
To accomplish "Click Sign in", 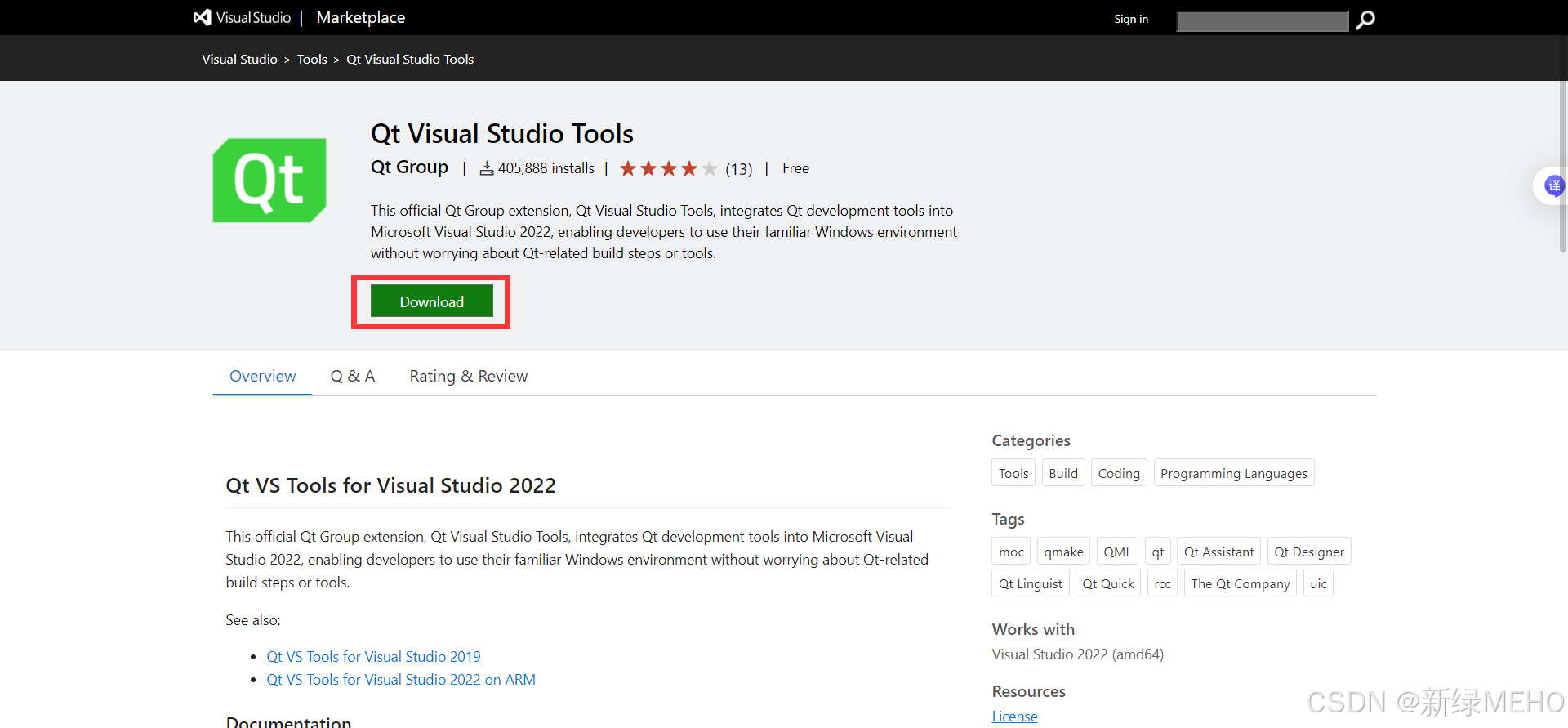I will (1131, 19).
